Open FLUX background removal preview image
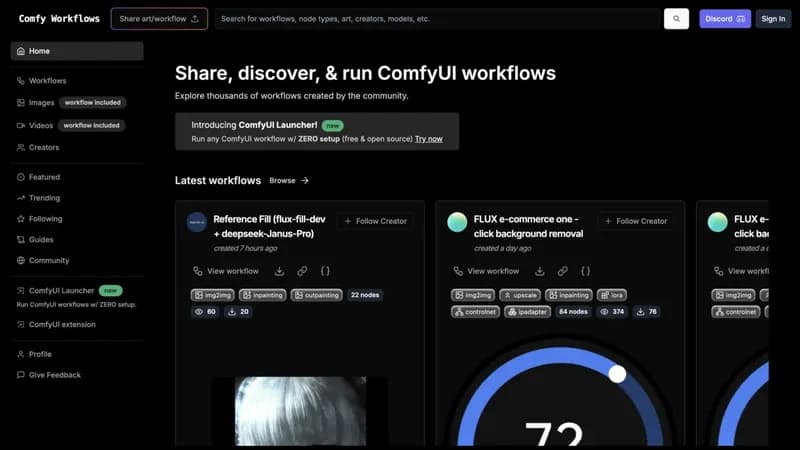The height and width of the screenshot is (450, 800). [560, 390]
